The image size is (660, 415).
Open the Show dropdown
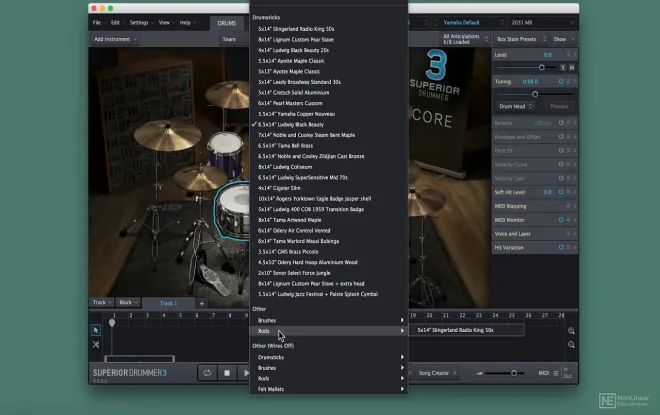pyautogui.click(x=564, y=39)
